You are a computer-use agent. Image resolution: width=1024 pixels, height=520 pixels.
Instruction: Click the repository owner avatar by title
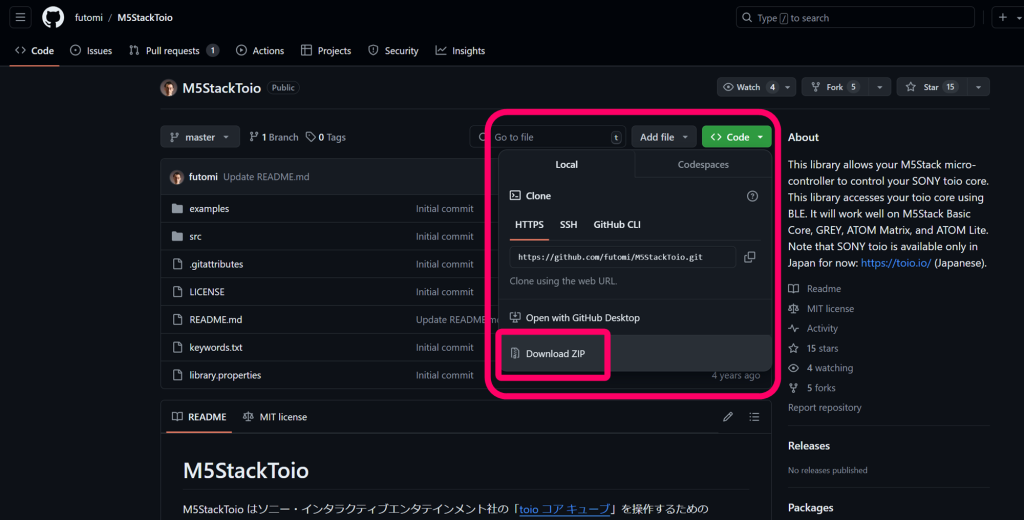point(168,88)
